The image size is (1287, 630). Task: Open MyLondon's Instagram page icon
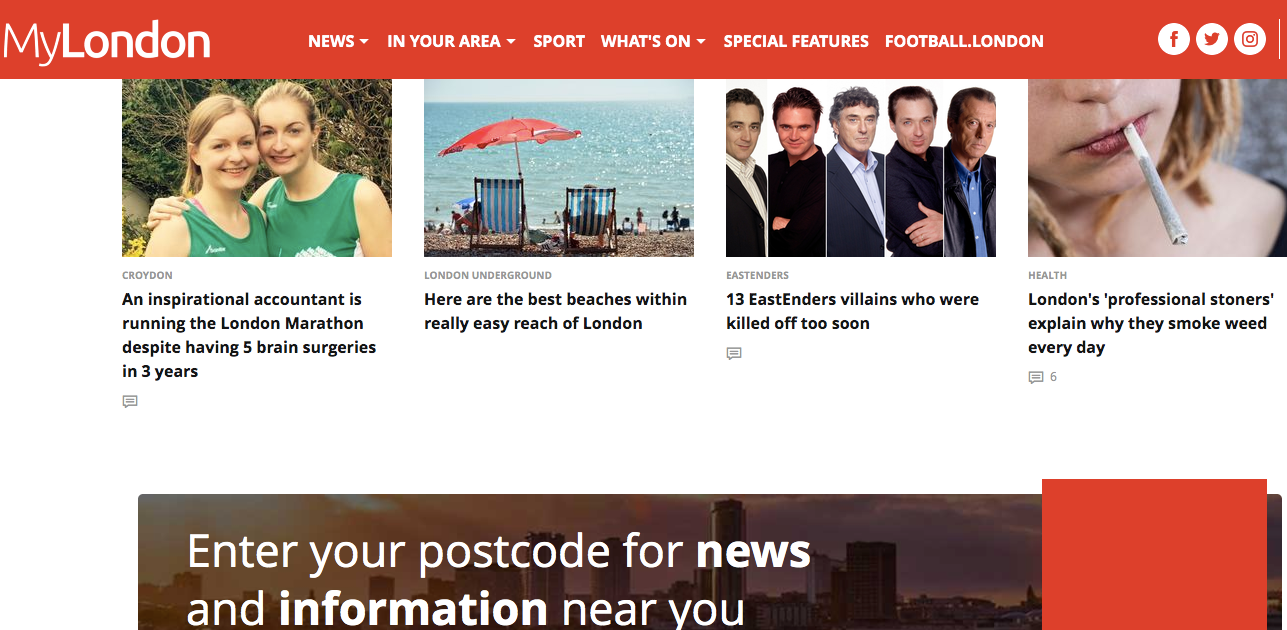click(x=1250, y=40)
